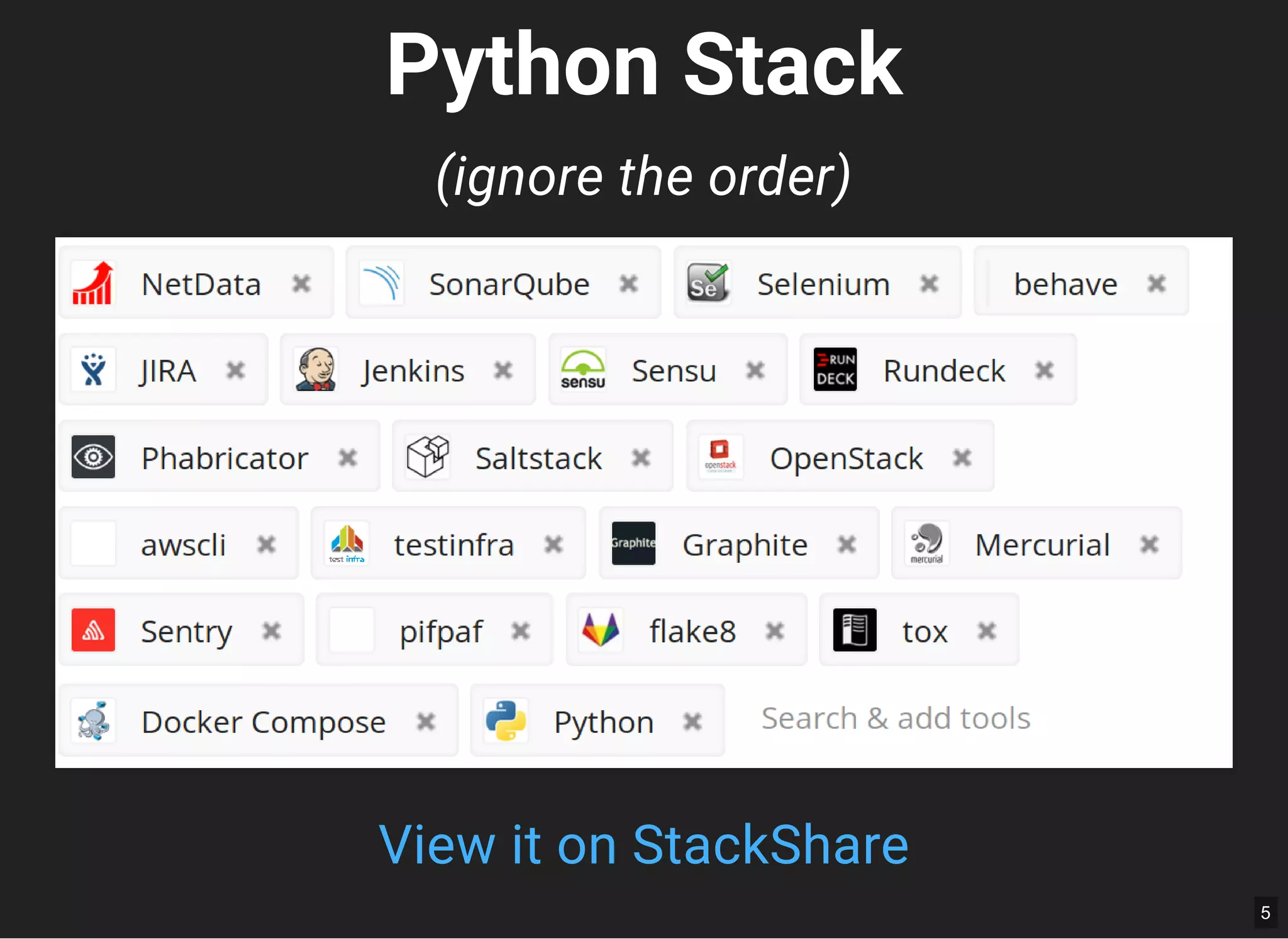
Task: Click the OpenStack red logo icon
Action: click(x=721, y=457)
